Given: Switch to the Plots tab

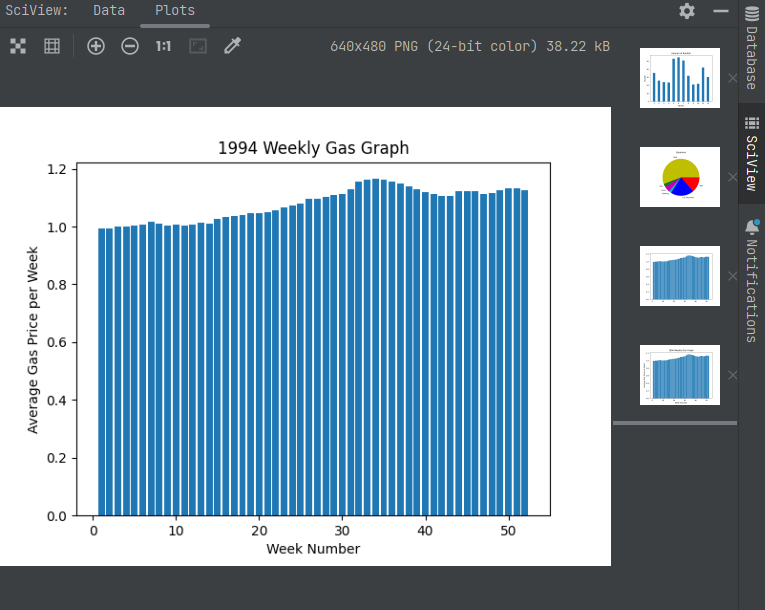Looking at the screenshot, I should tap(175, 10).
